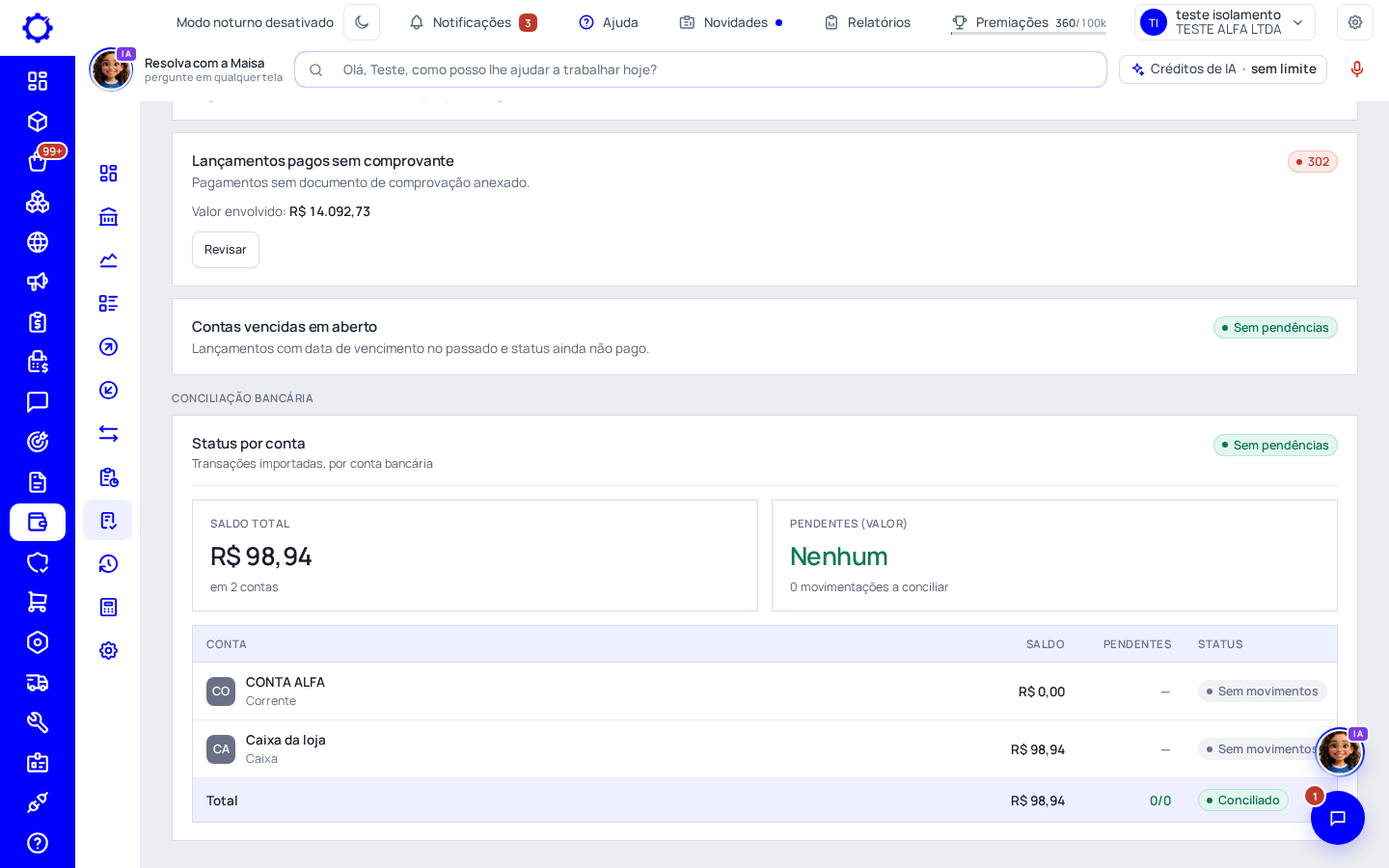Open the cube products icon in sidebar
Screen dimensions: 1389x868
[x=38, y=122]
